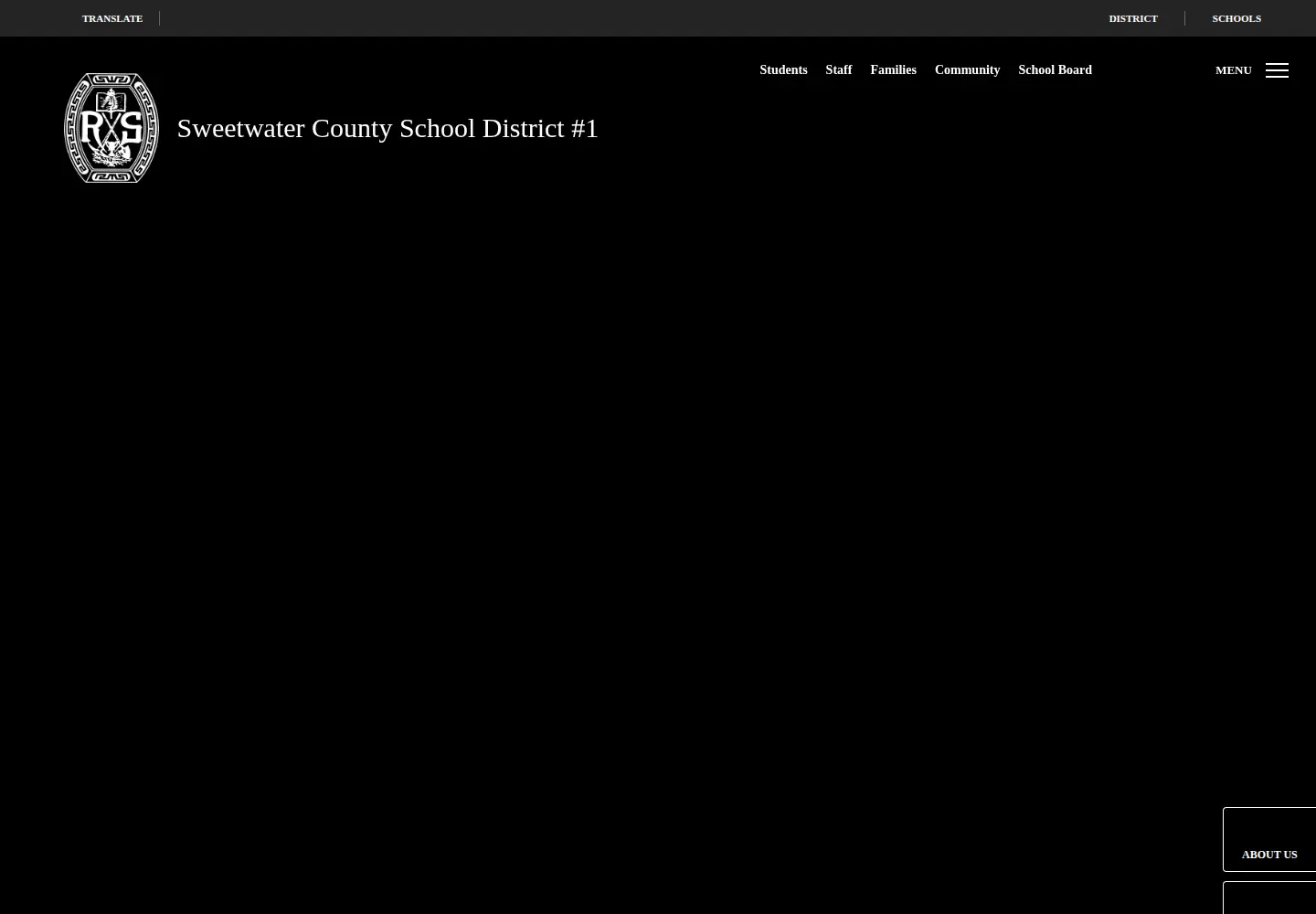Expand the Schools list in top bar
This screenshot has height=914, width=1316.
(1236, 18)
